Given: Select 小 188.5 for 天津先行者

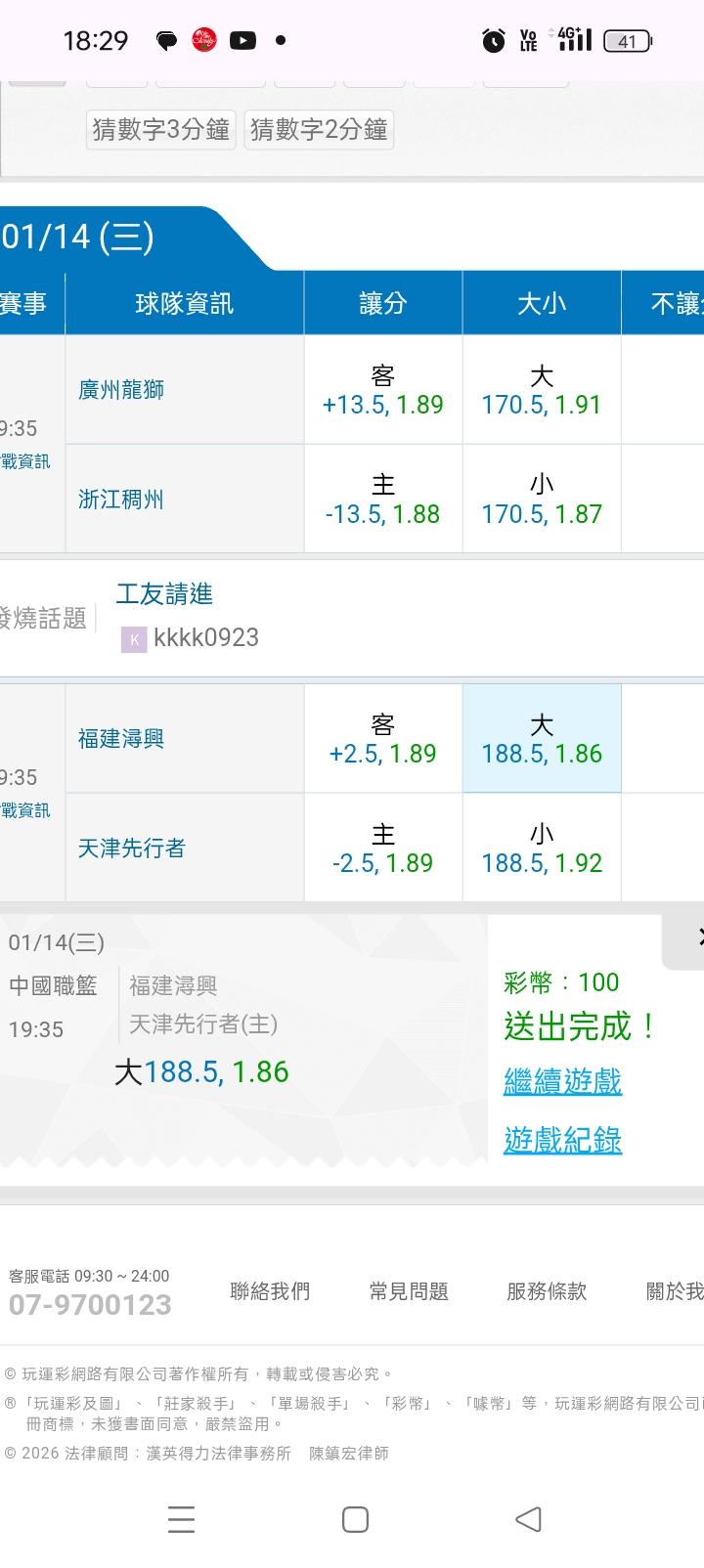Looking at the screenshot, I should click(x=542, y=849).
